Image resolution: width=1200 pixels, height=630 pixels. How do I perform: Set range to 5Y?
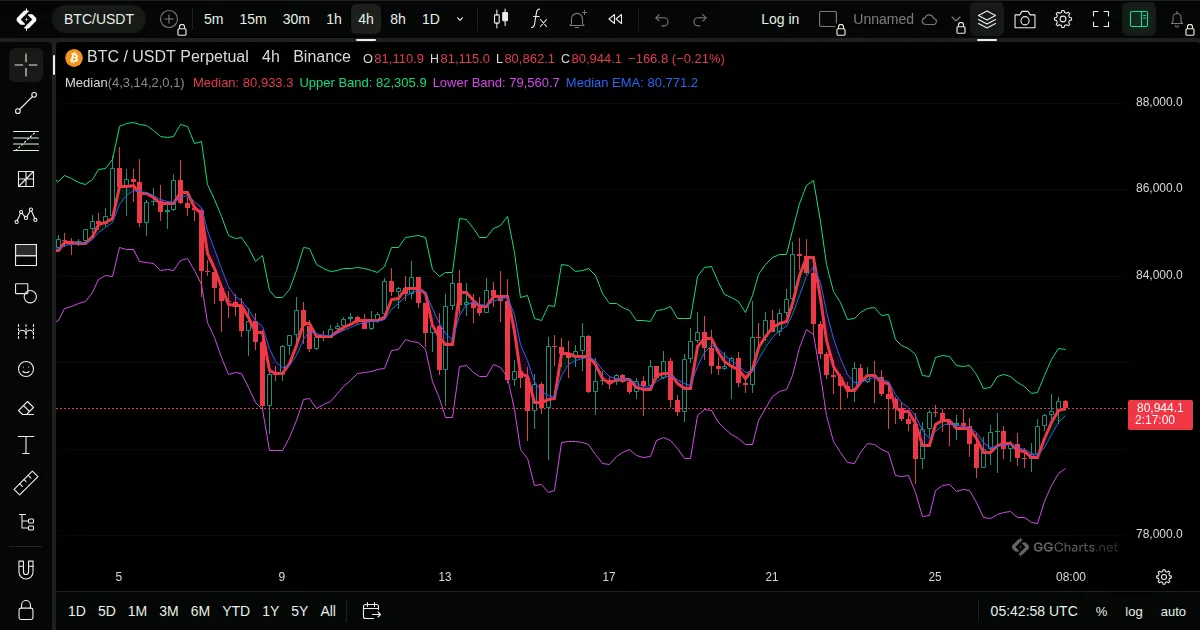tap(300, 611)
